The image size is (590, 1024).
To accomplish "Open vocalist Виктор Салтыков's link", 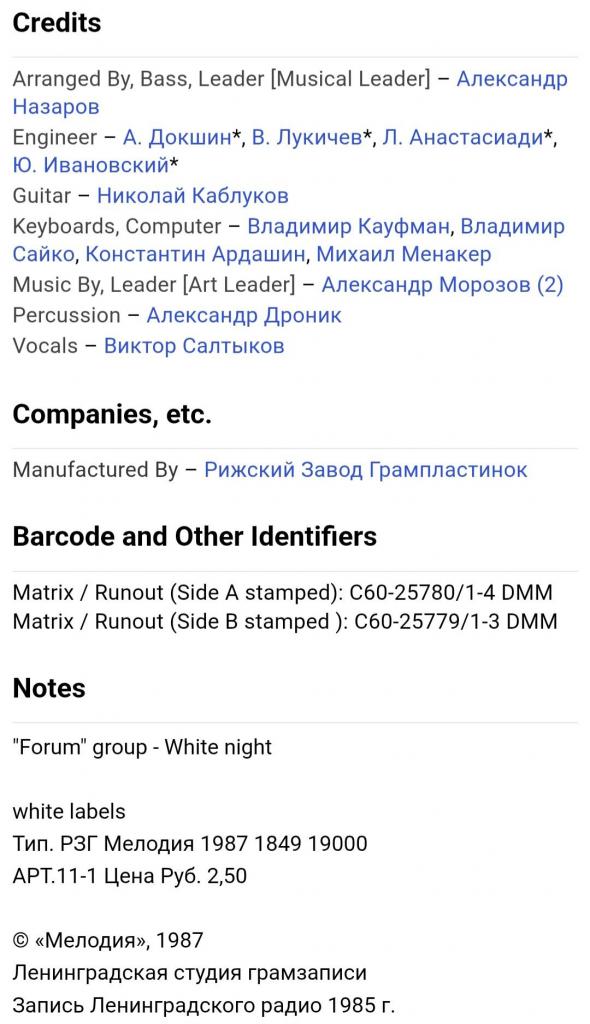I will tap(194, 345).
